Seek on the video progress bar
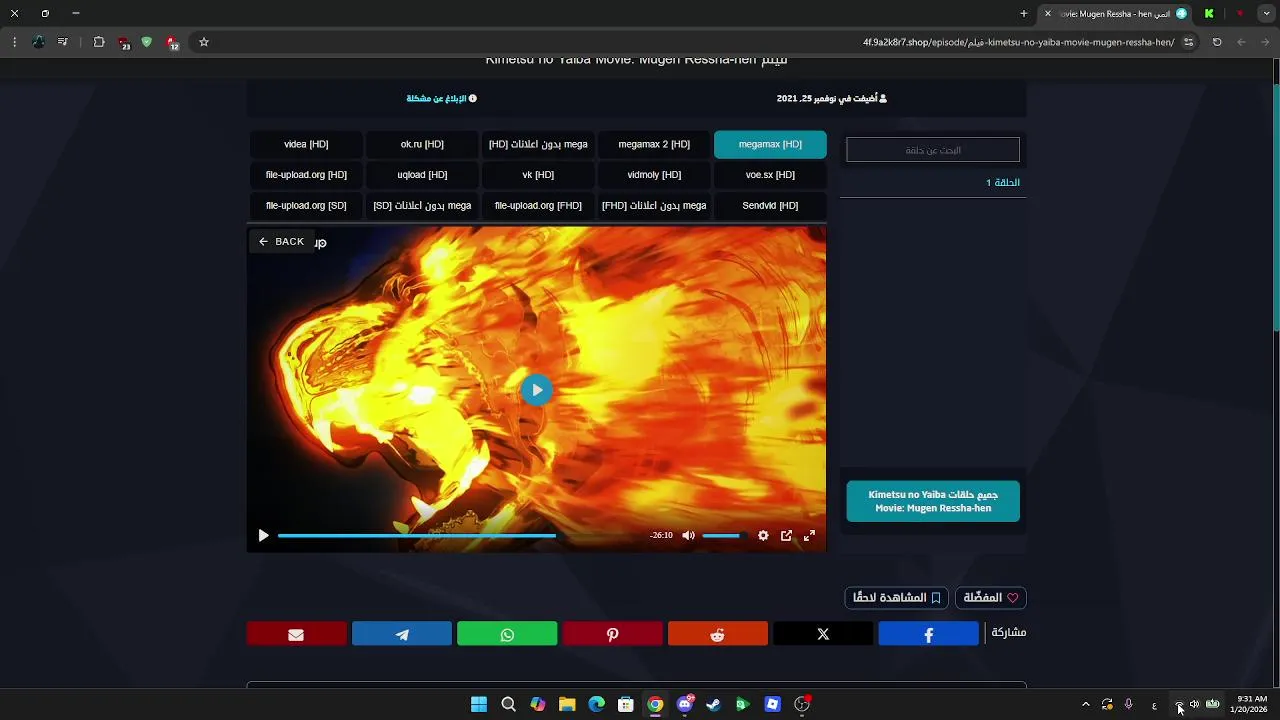This screenshot has height=720, width=1280. tap(461, 536)
